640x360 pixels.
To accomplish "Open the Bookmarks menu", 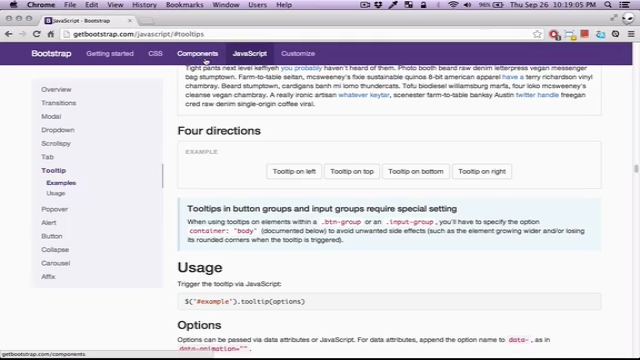I will pyautogui.click(x=184, y=5).
